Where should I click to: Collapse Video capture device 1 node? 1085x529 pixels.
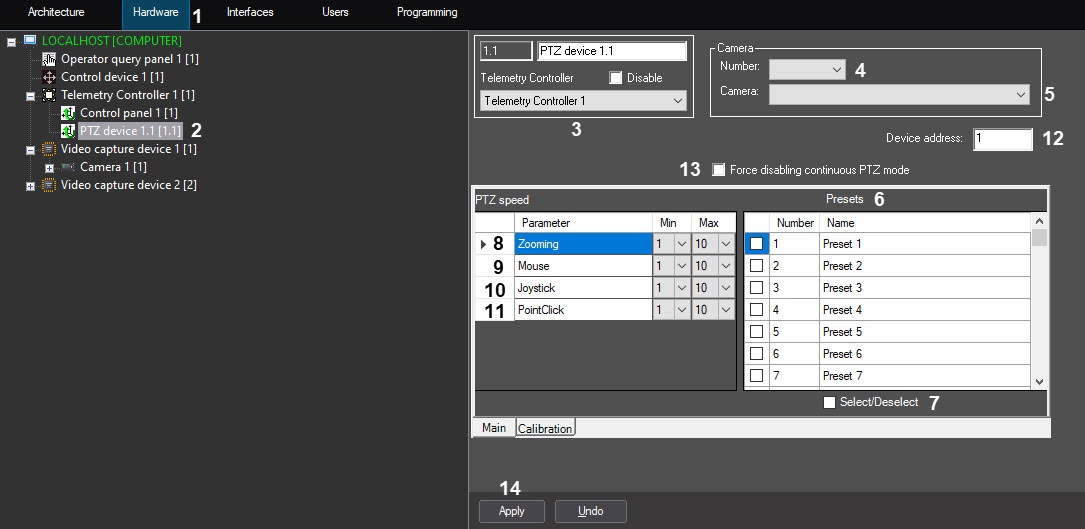click(x=30, y=150)
